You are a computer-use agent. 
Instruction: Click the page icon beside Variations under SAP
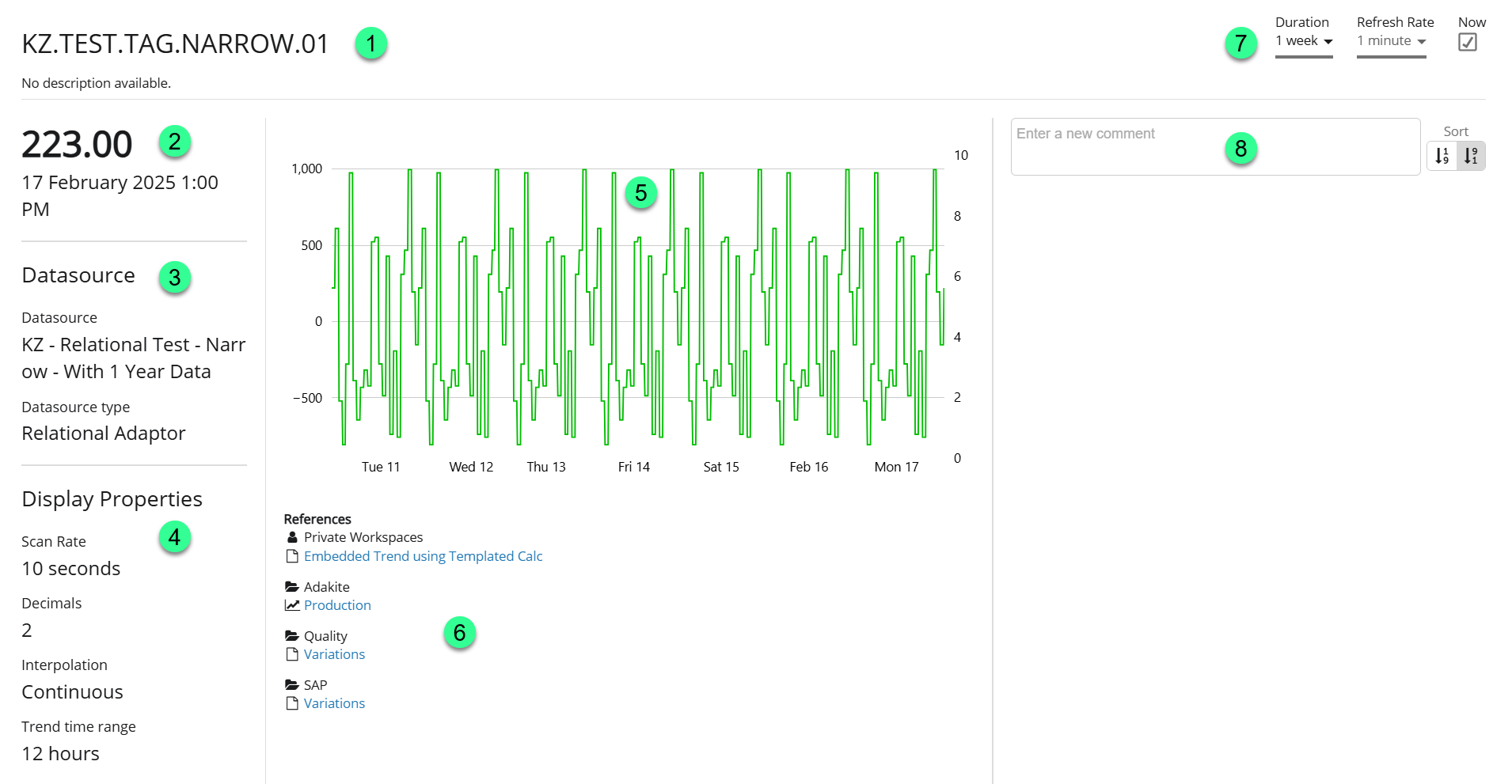(x=292, y=703)
